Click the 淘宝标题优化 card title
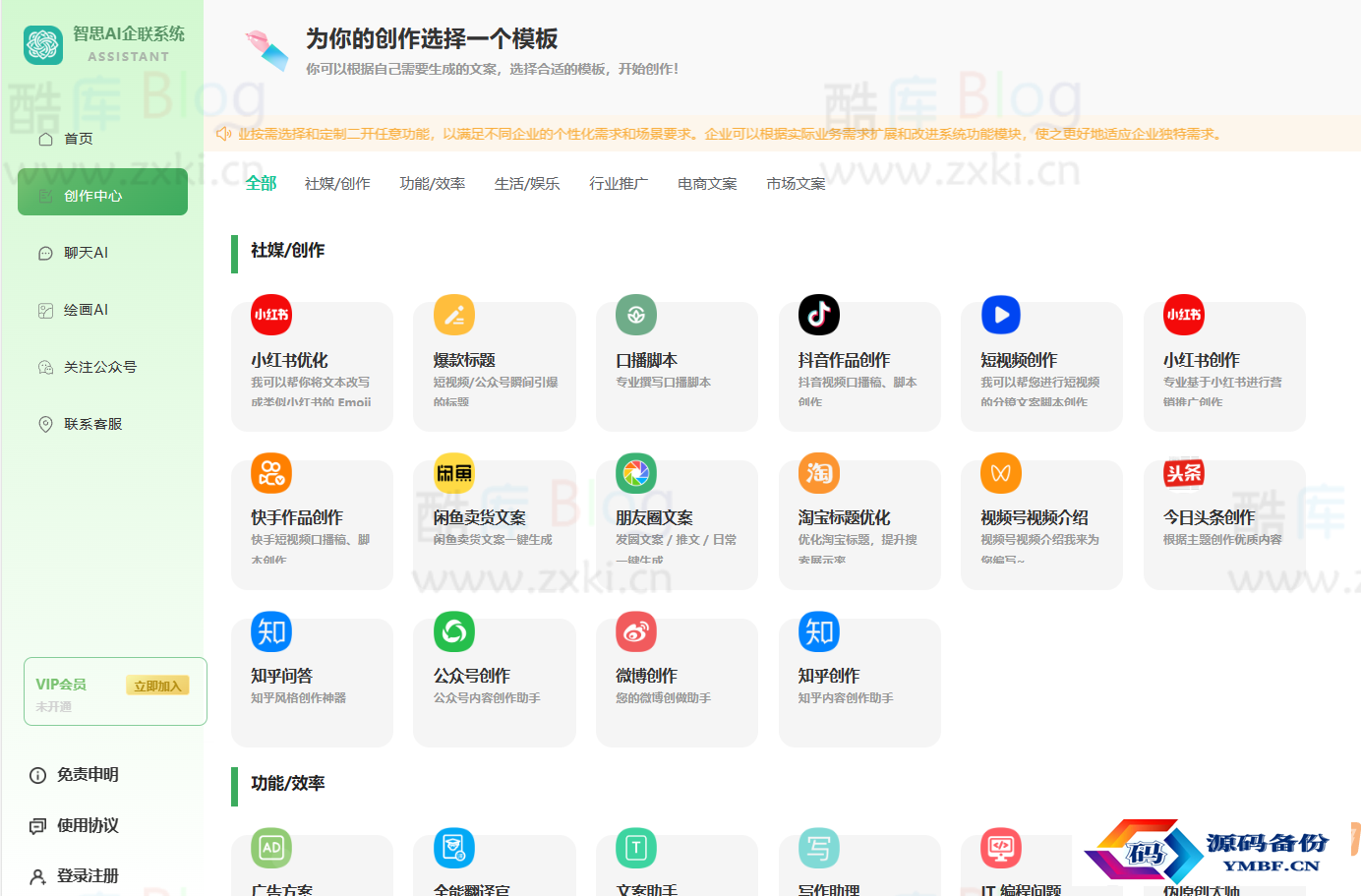1361x896 pixels. (x=844, y=517)
